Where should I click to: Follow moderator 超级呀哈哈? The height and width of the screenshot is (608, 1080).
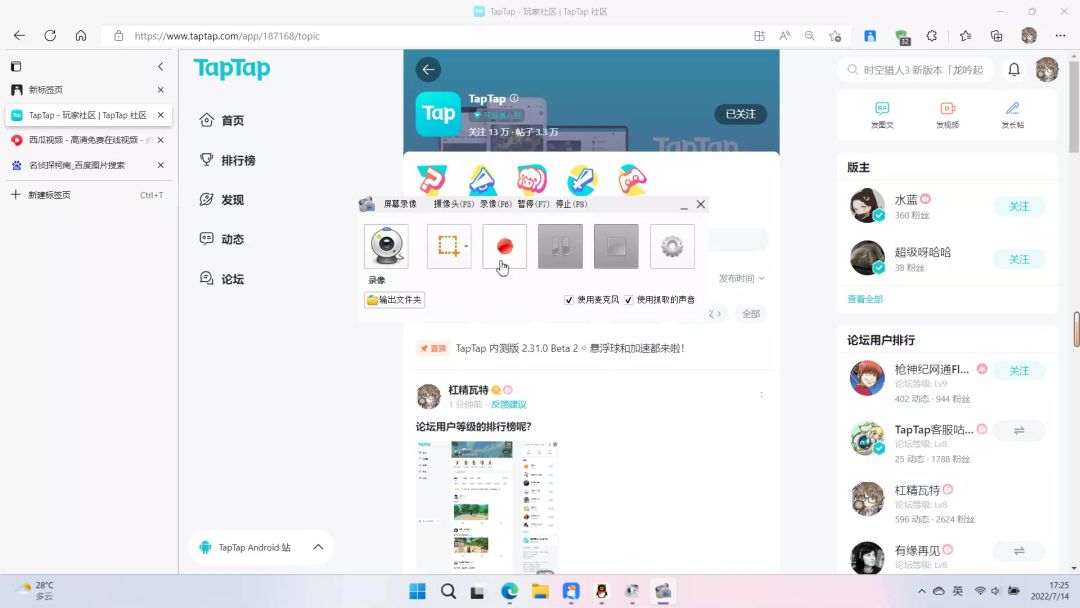[1019, 260]
